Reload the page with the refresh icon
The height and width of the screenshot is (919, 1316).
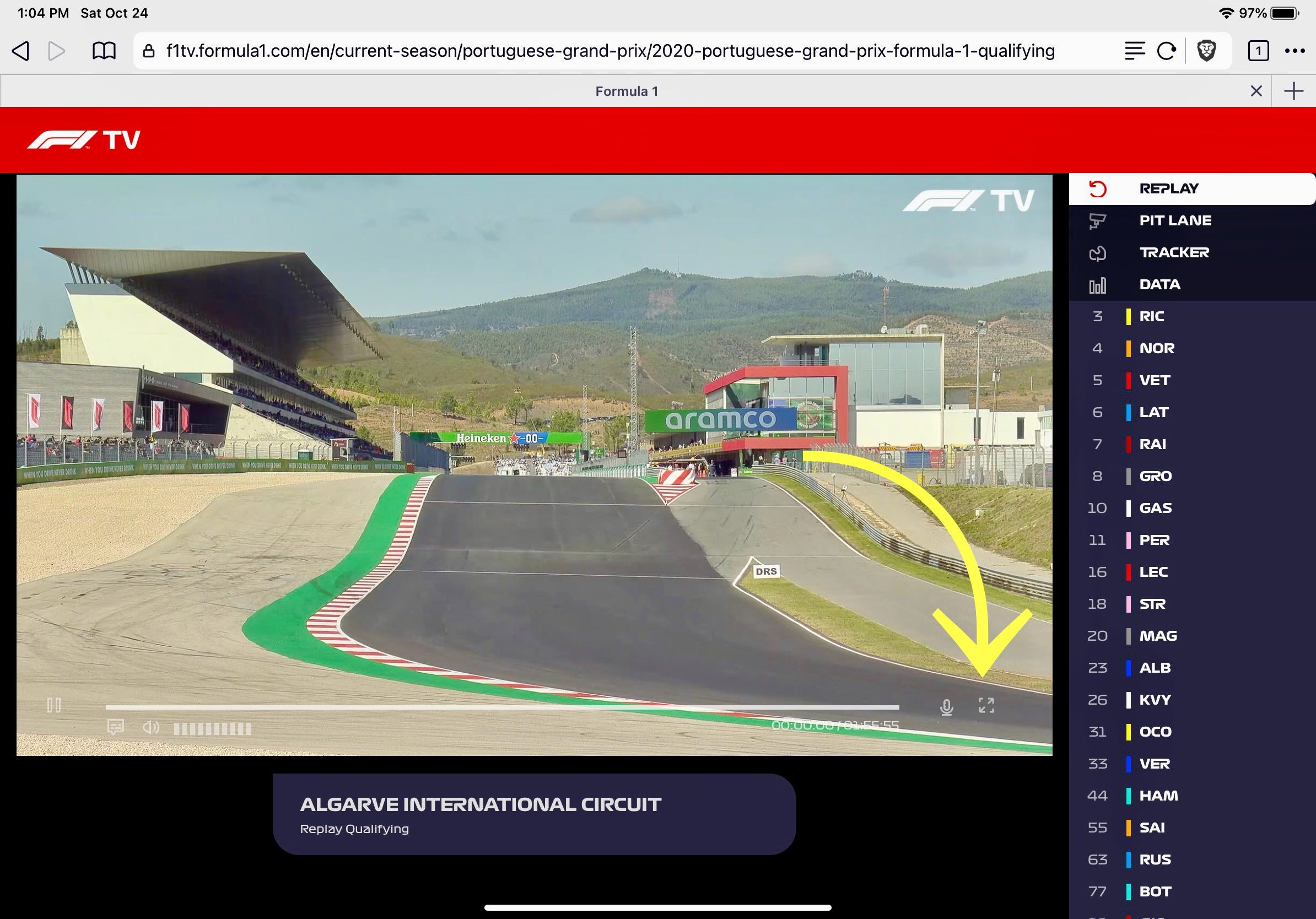point(1167,51)
